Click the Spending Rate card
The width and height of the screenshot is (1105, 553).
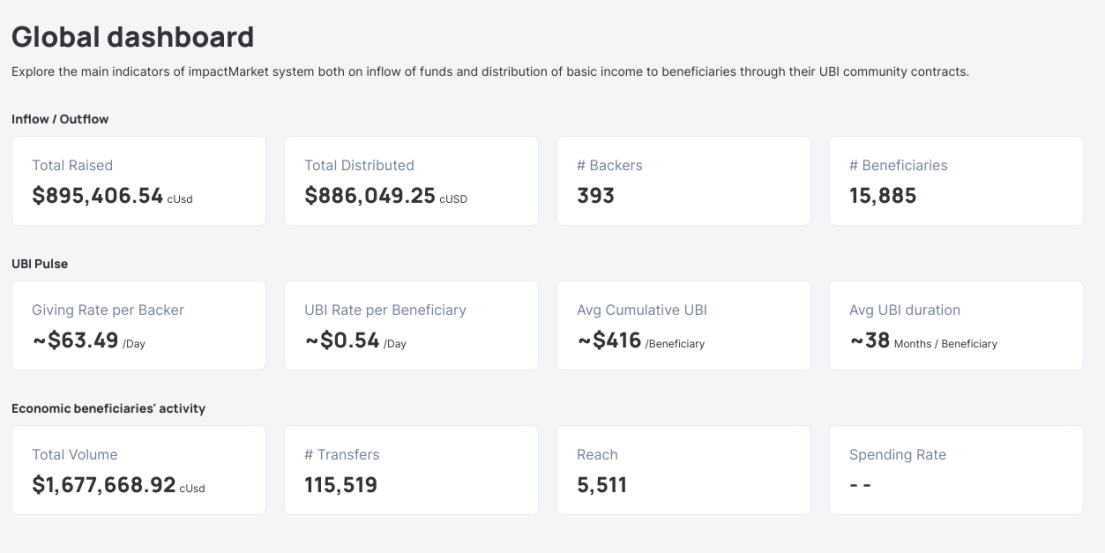955,470
